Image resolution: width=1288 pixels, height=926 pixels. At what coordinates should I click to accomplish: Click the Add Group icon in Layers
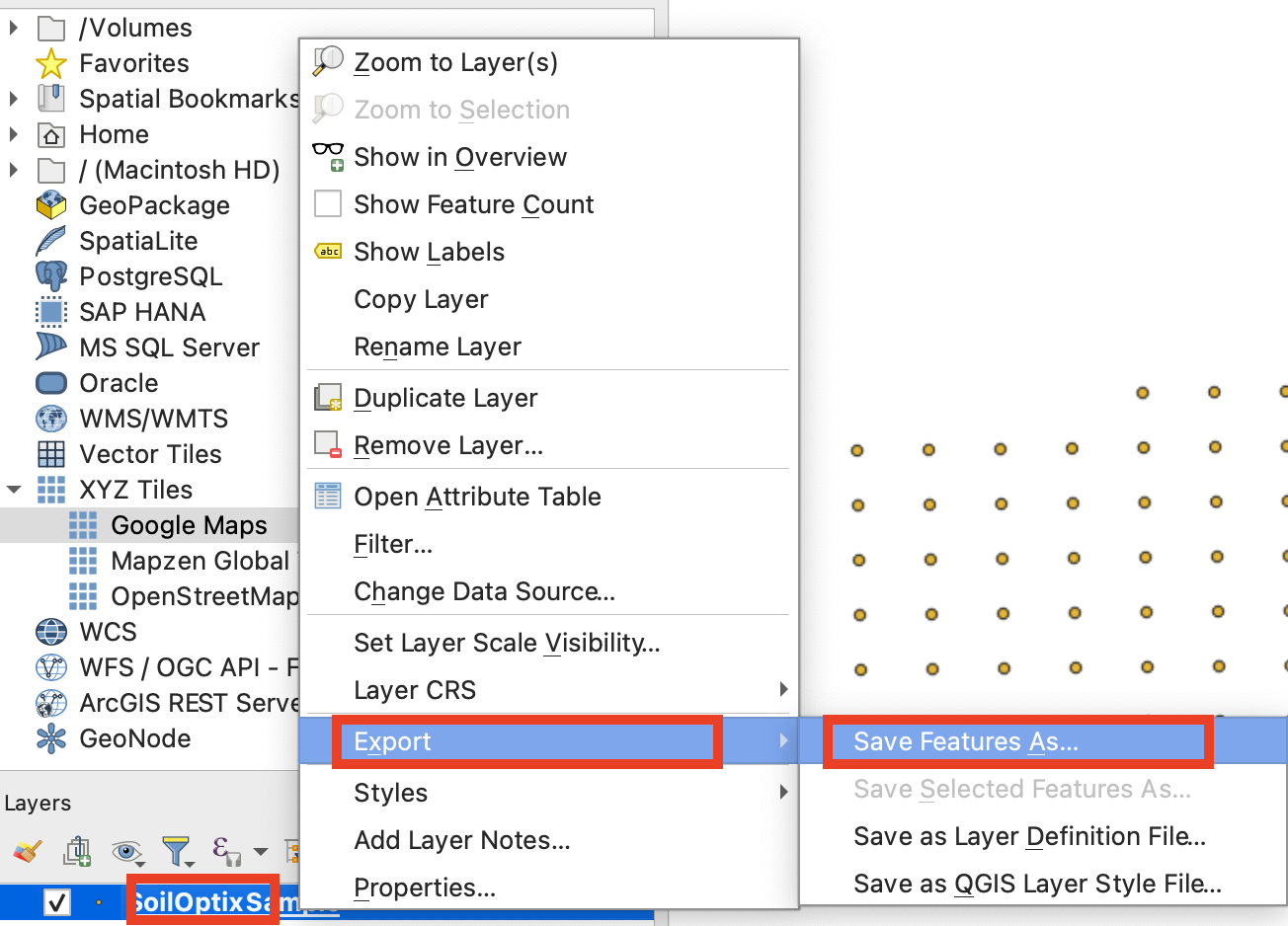tap(77, 850)
